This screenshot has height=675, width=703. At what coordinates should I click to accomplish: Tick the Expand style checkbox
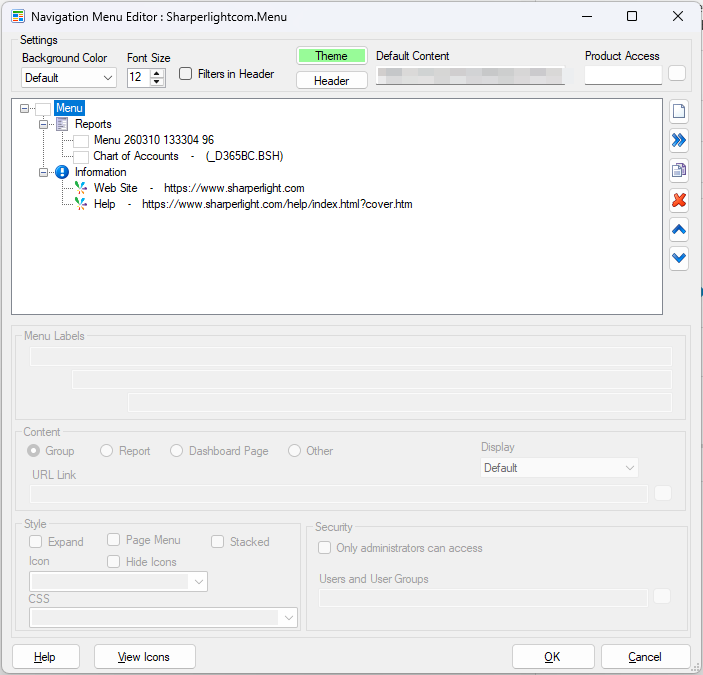(x=35, y=541)
